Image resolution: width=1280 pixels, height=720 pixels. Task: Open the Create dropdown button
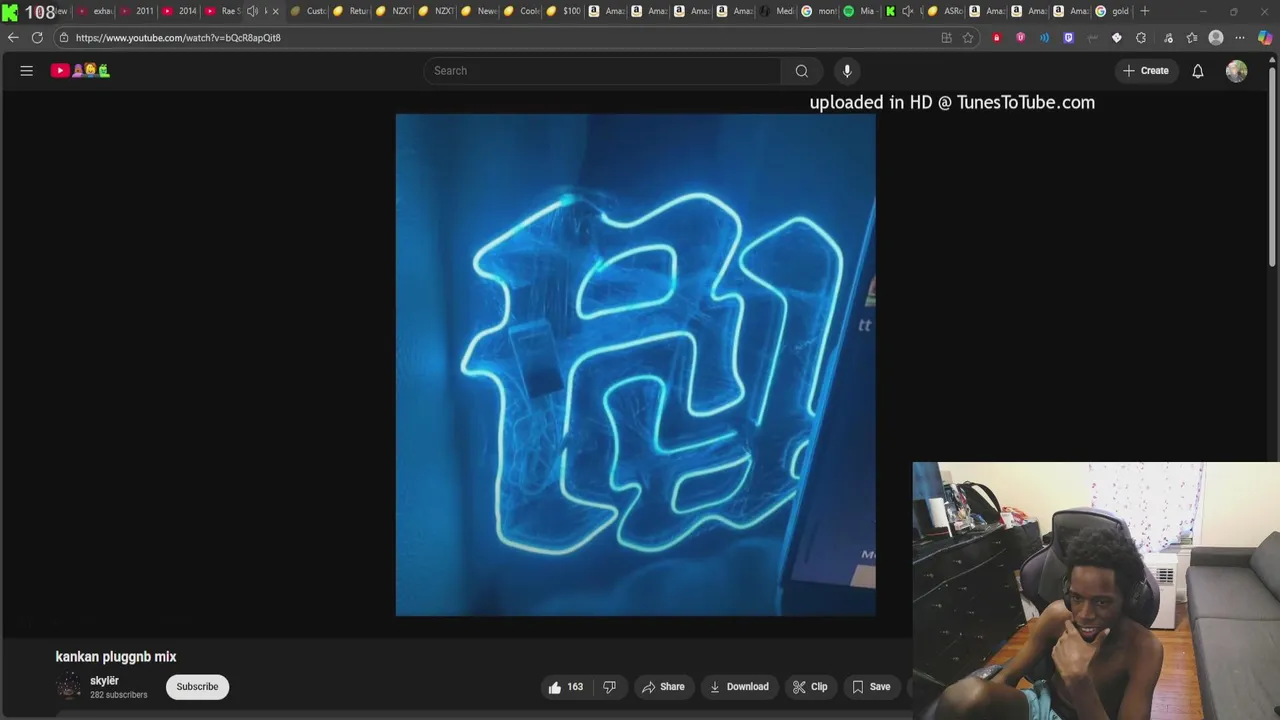[x=1146, y=71]
